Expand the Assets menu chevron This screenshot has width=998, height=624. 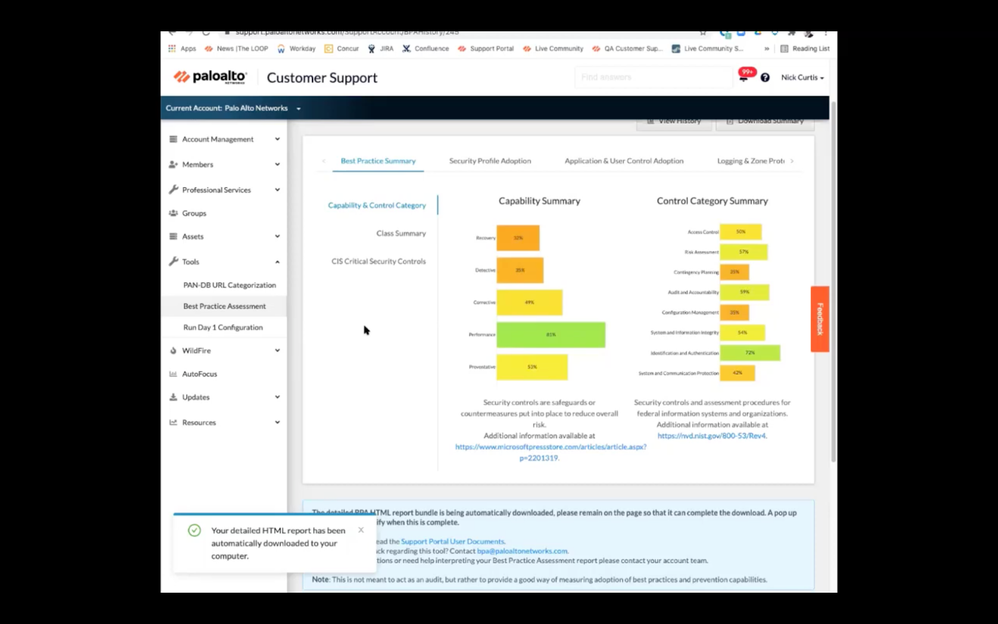[277, 236]
